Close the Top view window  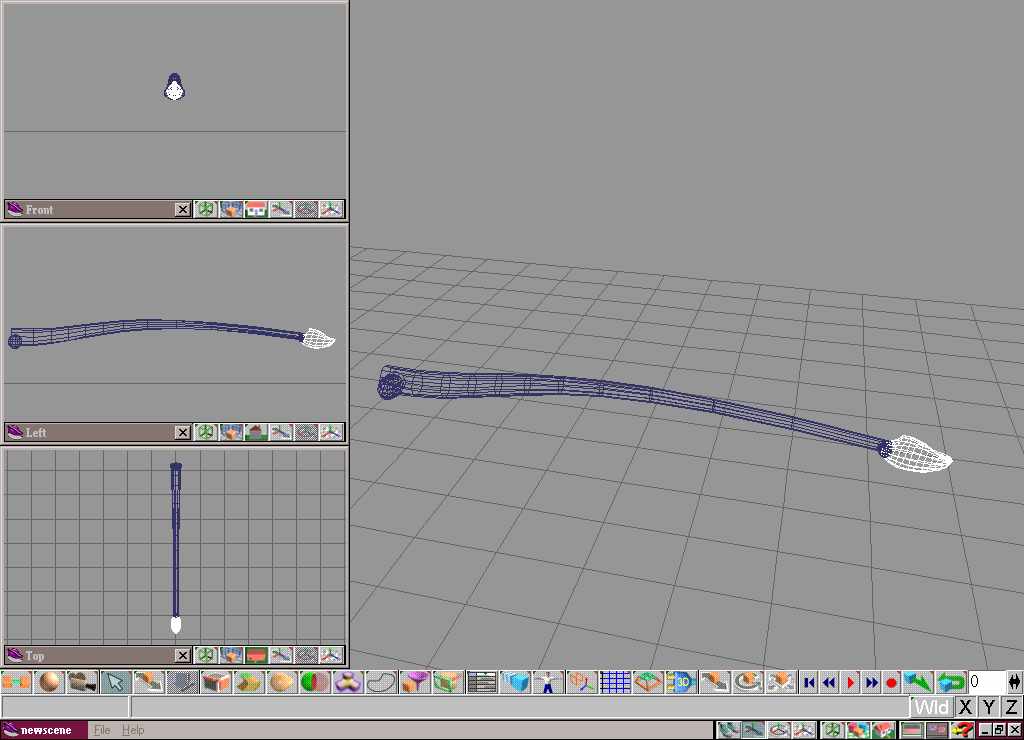tap(183, 655)
